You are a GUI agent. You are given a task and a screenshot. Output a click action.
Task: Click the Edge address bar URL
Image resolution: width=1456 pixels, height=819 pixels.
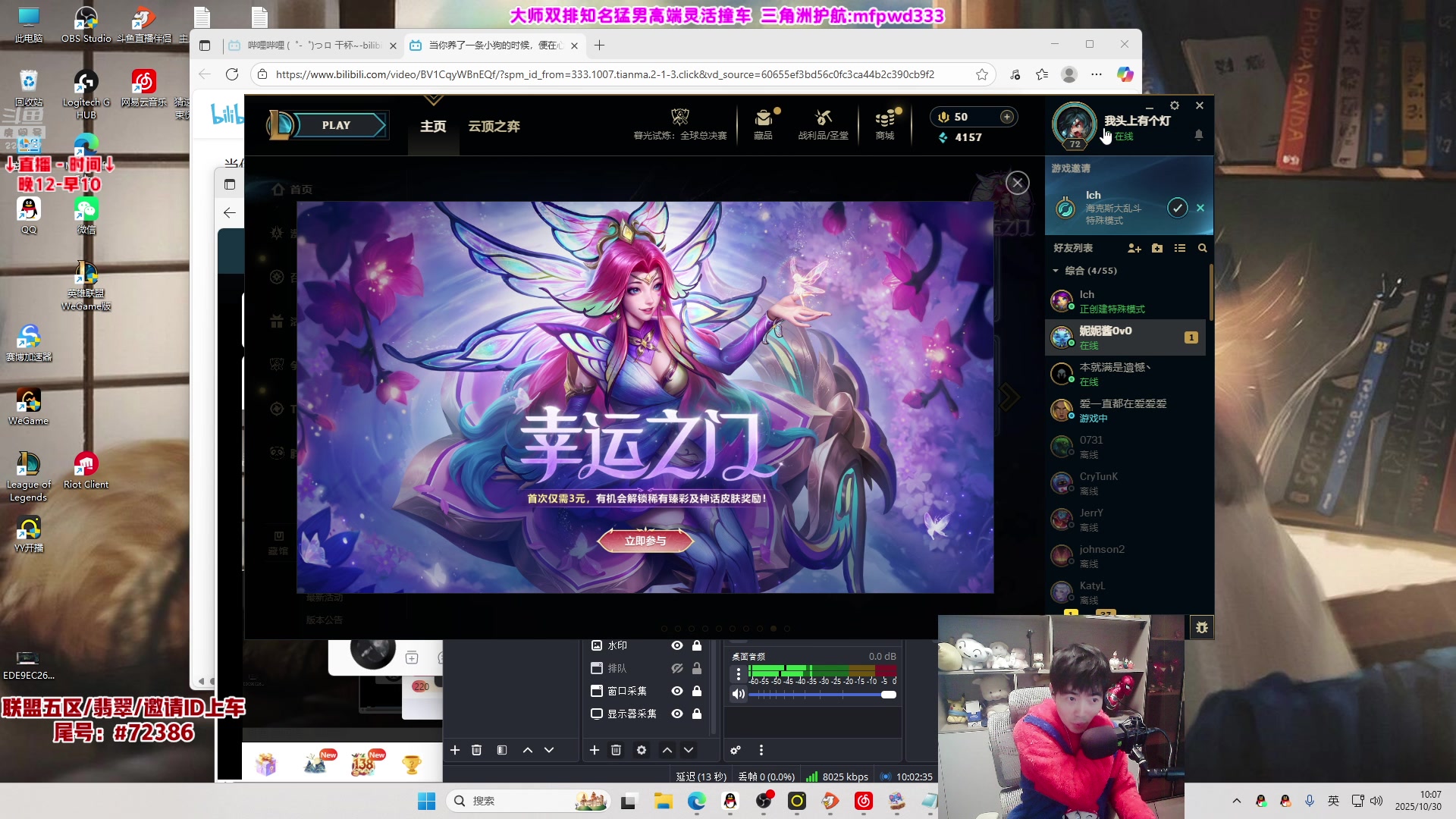(x=604, y=74)
